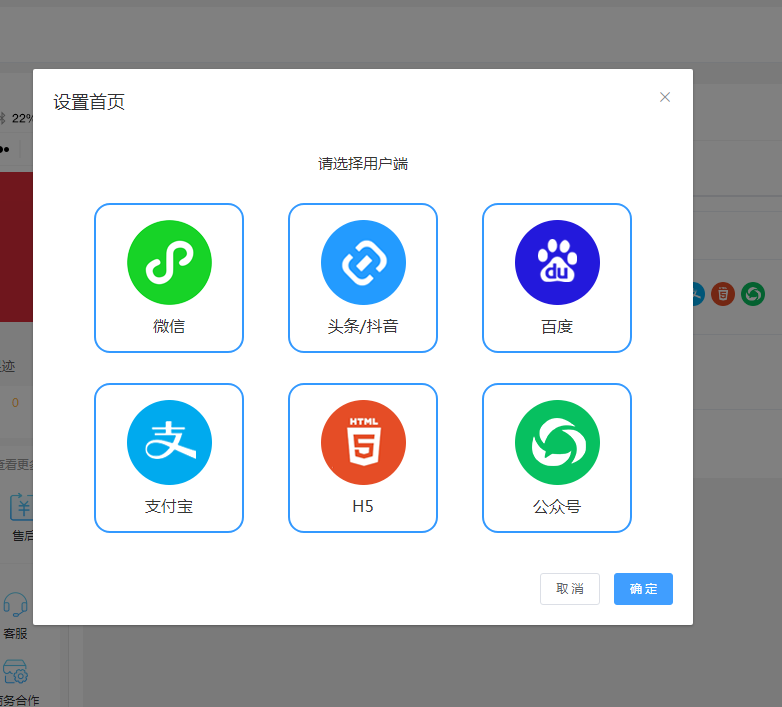Click the 取消 cancel button

570,589
